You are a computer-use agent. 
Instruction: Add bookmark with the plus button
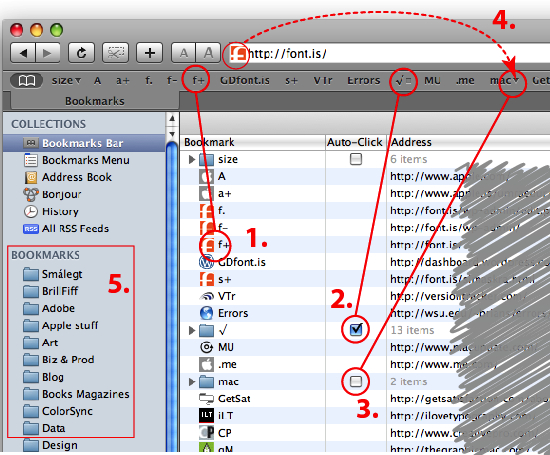pyautogui.click(x=150, y=53)
